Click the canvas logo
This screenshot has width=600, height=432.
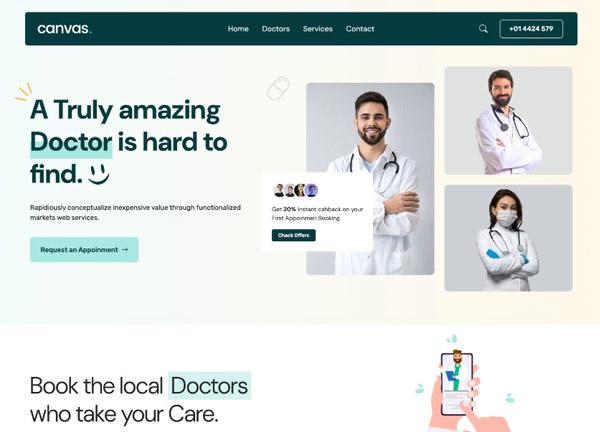point(64,29)
